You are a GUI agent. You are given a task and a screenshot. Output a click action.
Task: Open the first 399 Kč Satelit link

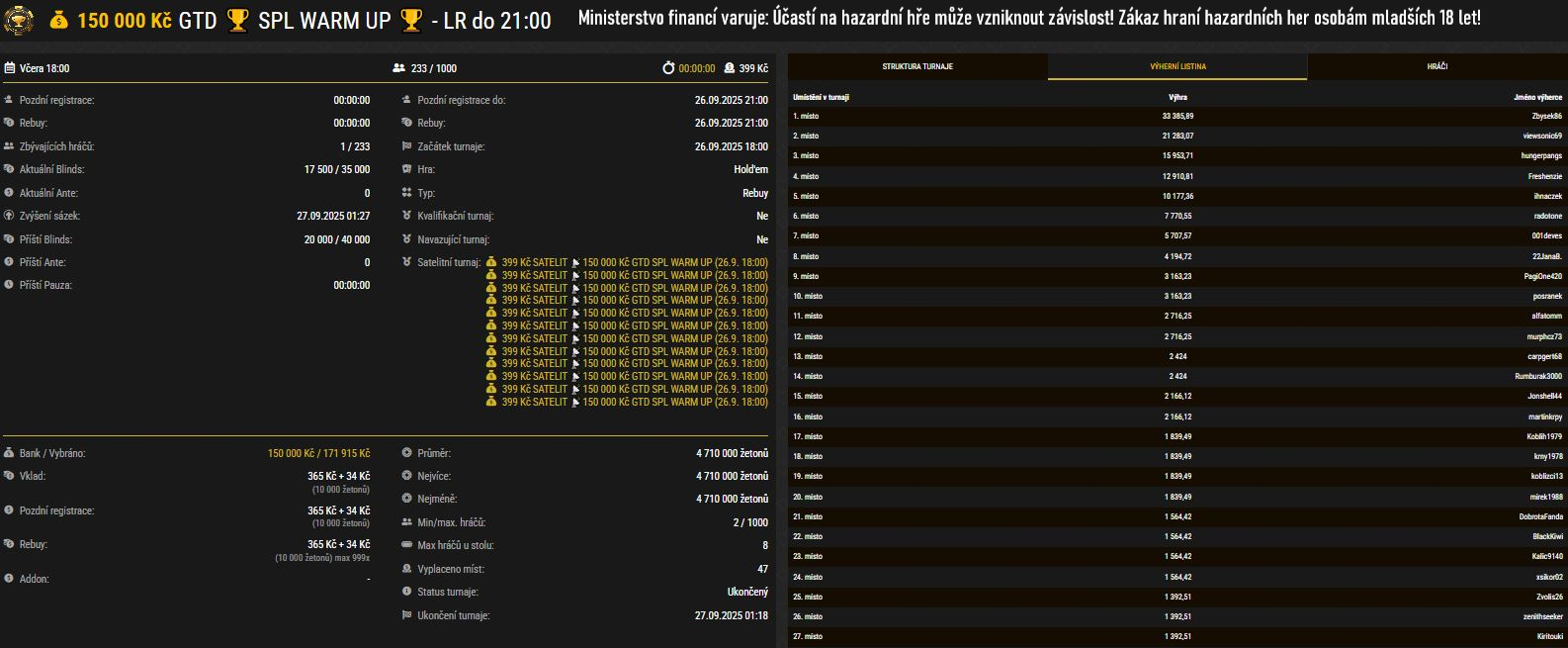click(534, 262)
